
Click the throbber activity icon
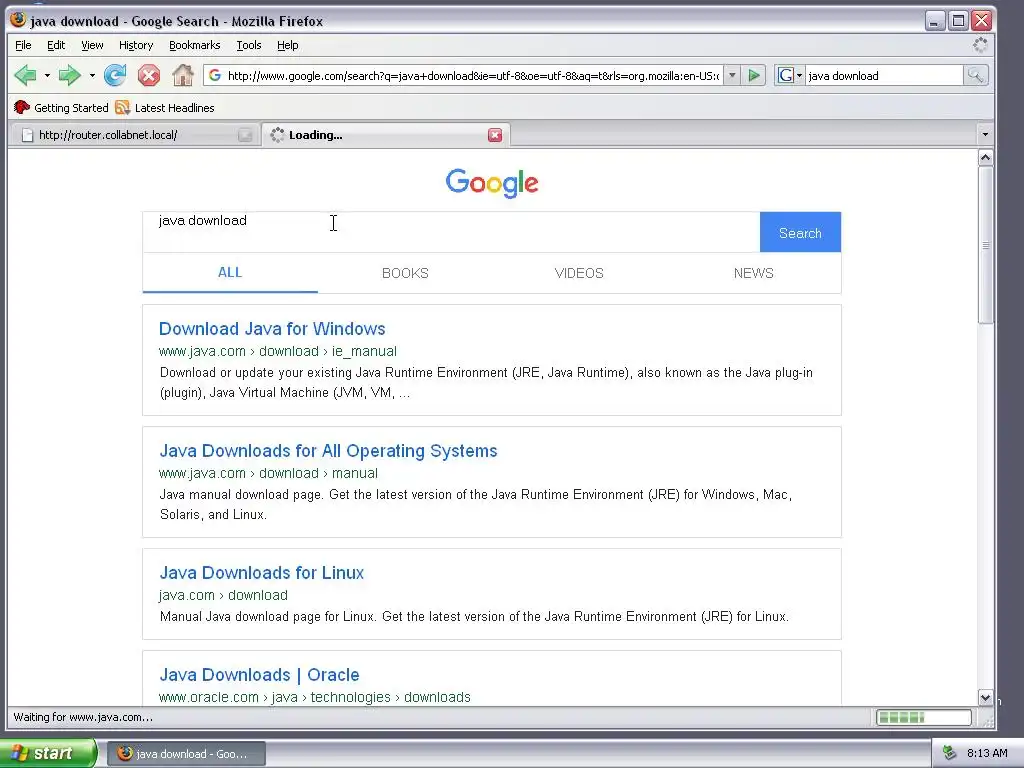tap(980, 45)
